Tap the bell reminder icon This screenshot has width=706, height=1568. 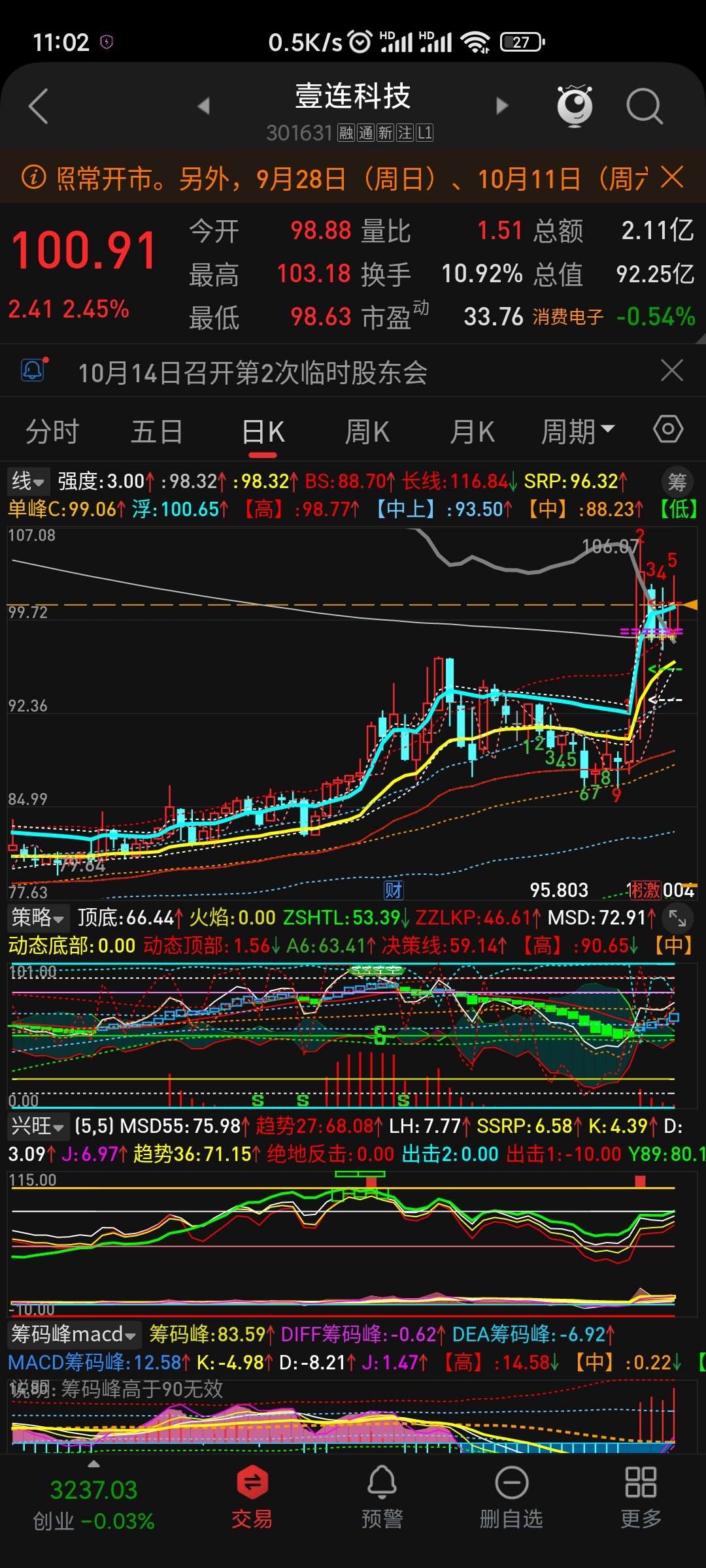[34, 370]
